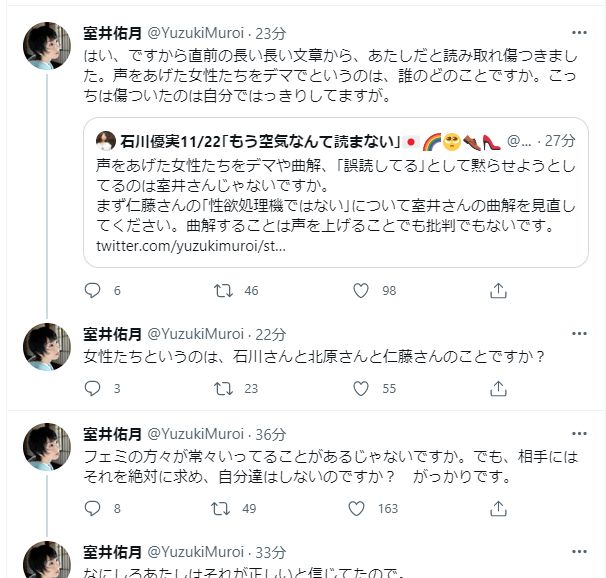
Task: Like the tweet with 98 likes
Action: 361,291
